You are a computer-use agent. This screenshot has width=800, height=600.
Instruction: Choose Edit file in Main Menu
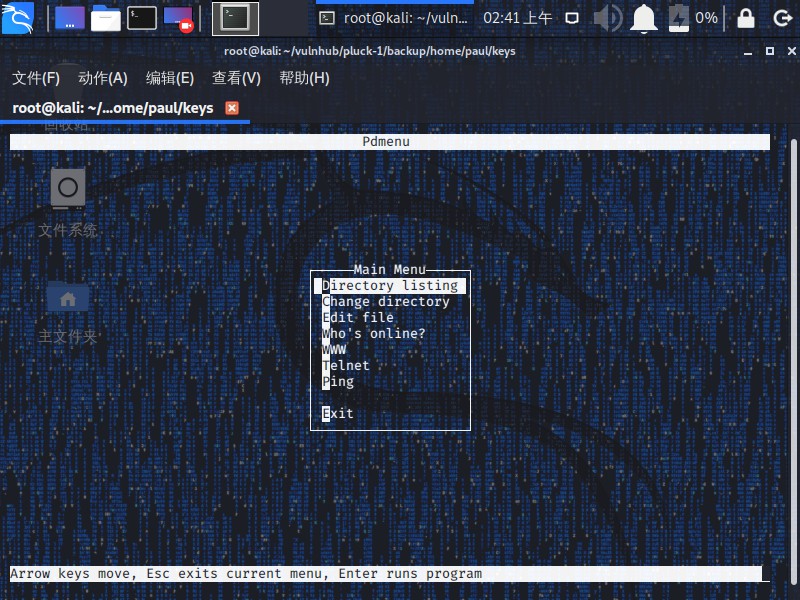pyautogui.click(x=358, y=317)
